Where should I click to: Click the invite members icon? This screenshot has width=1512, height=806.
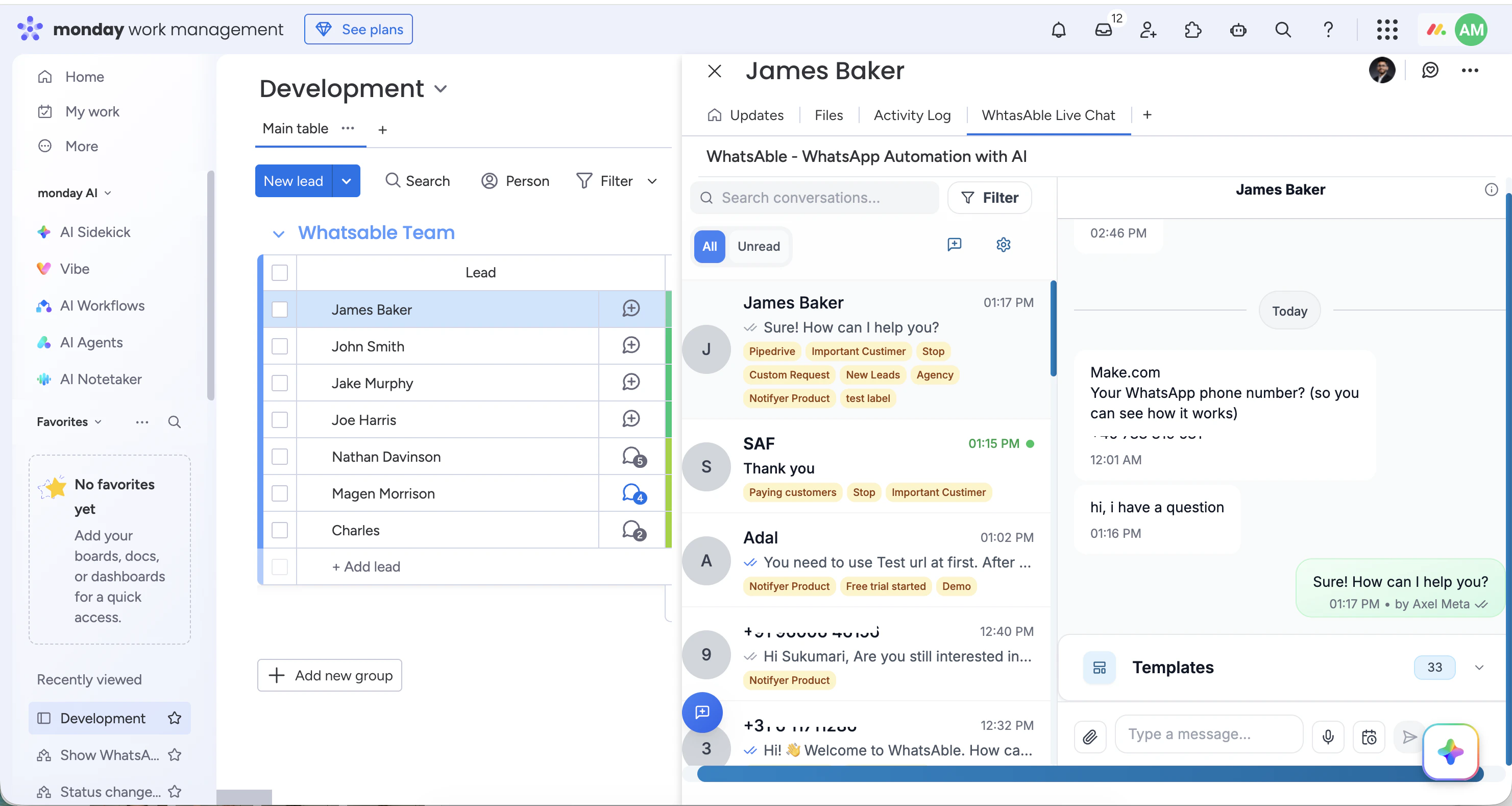1148,30
